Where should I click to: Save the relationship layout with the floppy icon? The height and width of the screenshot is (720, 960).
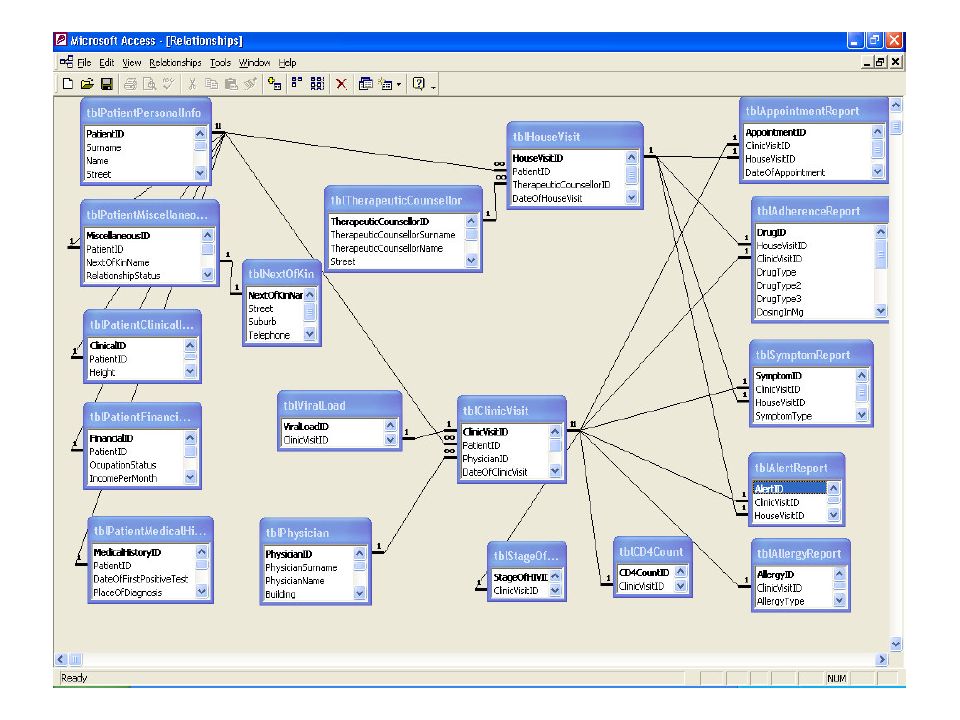point(107,84)
